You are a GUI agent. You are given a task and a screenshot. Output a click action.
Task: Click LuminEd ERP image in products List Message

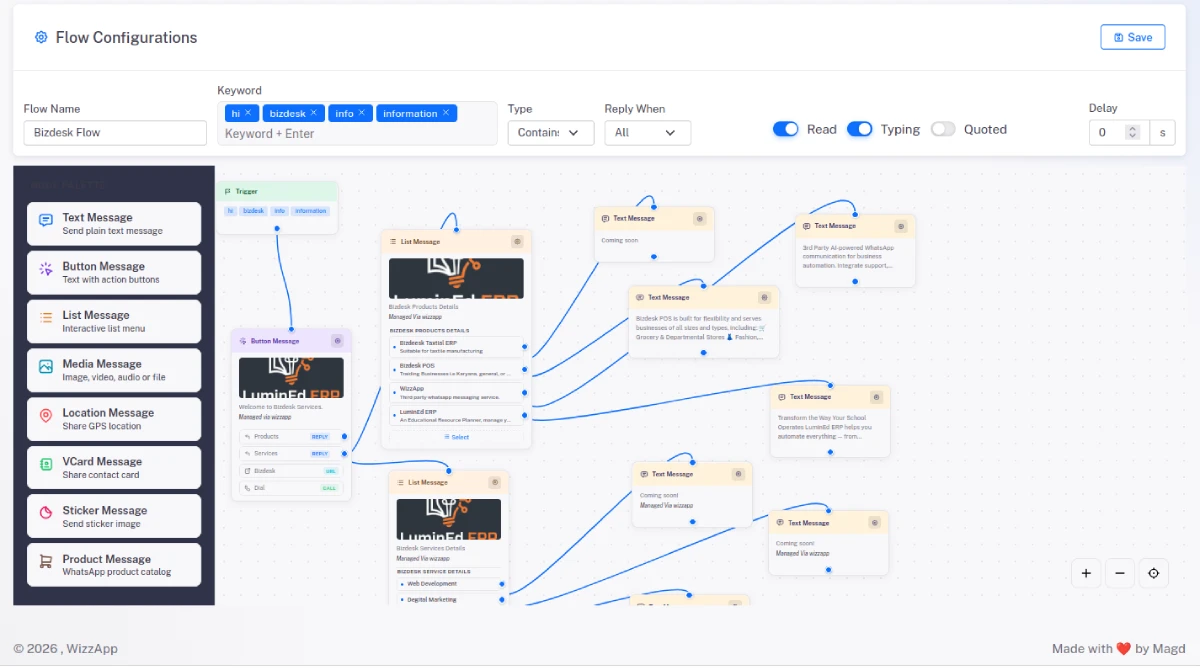(x=456, y=279)
